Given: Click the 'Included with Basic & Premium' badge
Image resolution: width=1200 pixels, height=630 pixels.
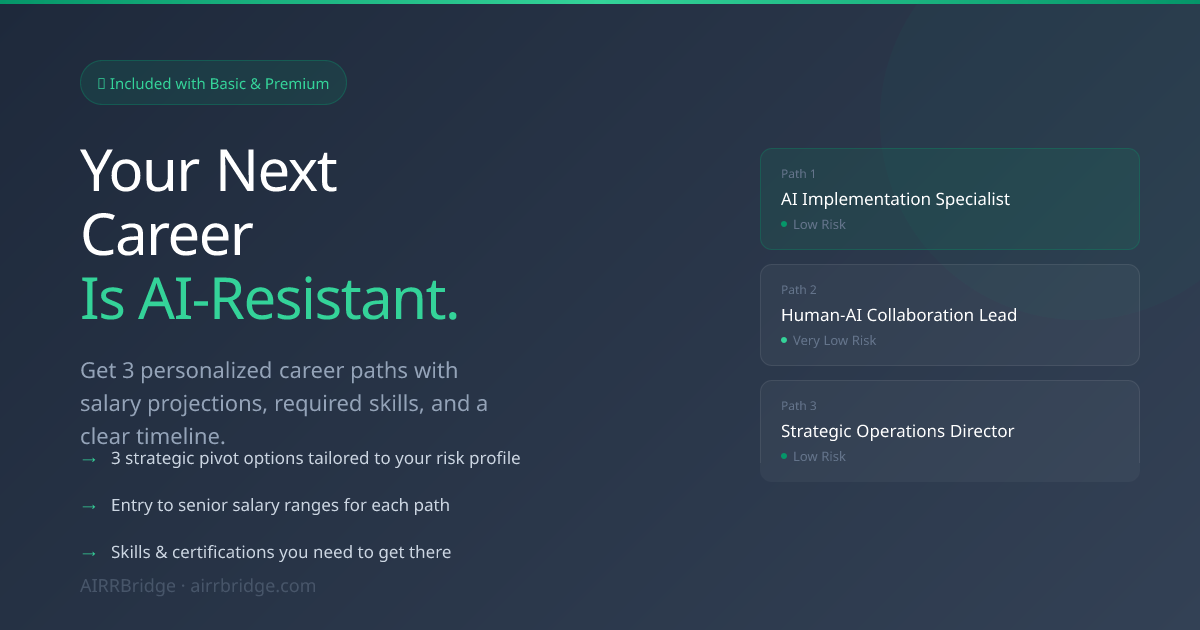Looking at the screenshot, I should pyautogui.click(x=213, y=83).
